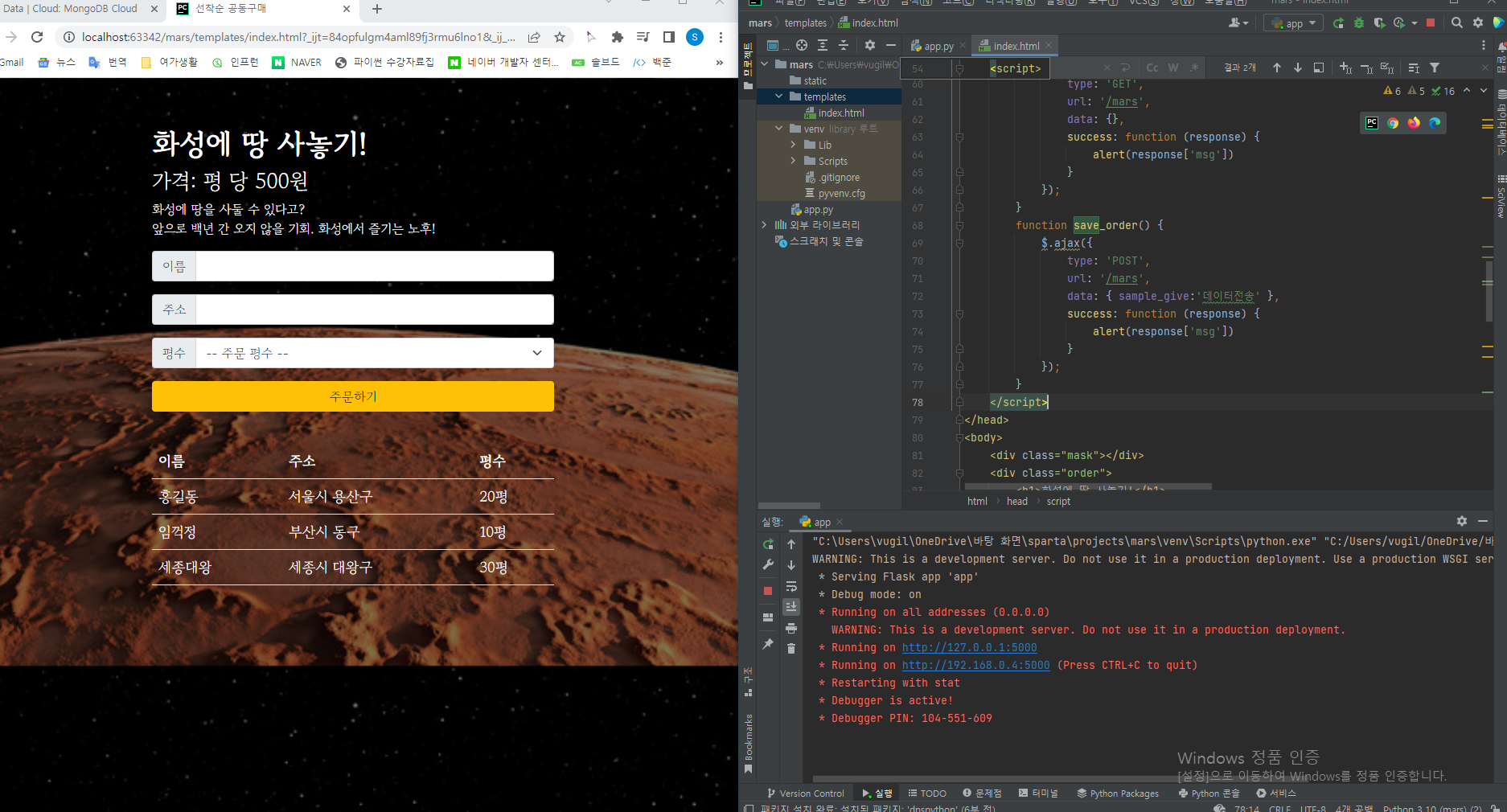This screenshot has height=812, width=1507.
Task: Go to previous search occurrence arrow
Action: [x=1277, y=68]
